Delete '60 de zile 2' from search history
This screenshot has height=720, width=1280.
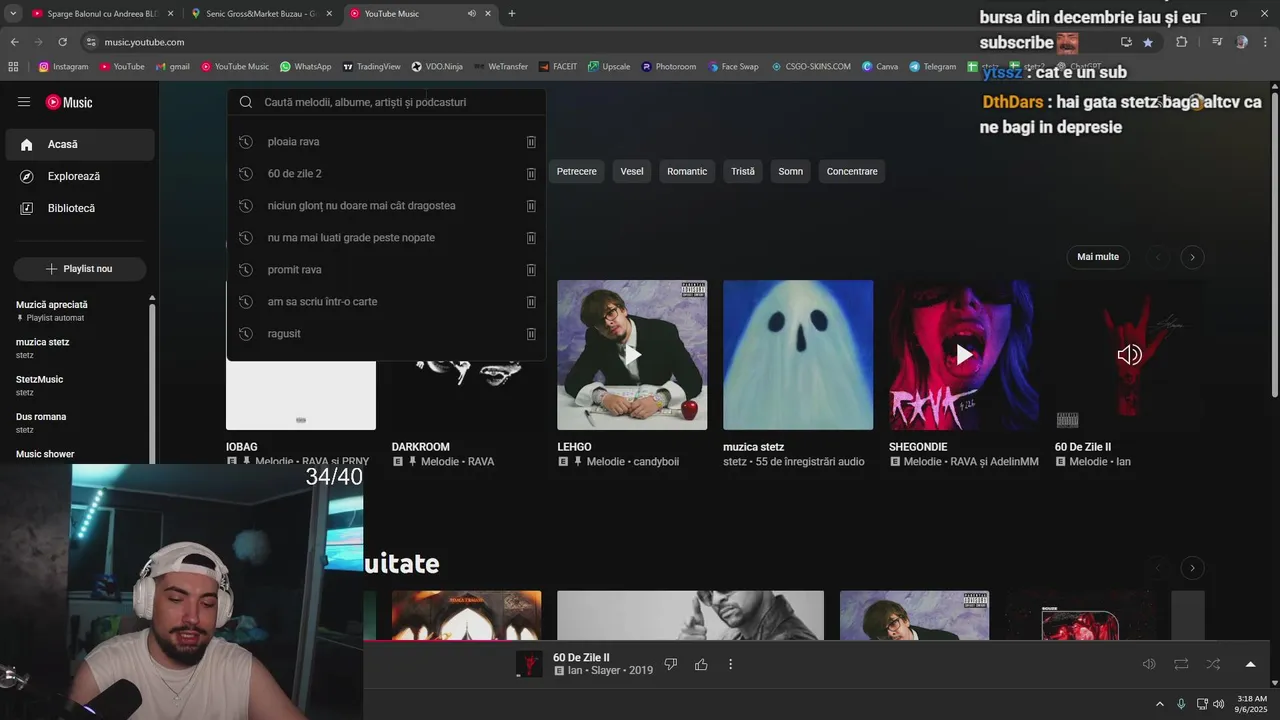click(x=531, y=174)
